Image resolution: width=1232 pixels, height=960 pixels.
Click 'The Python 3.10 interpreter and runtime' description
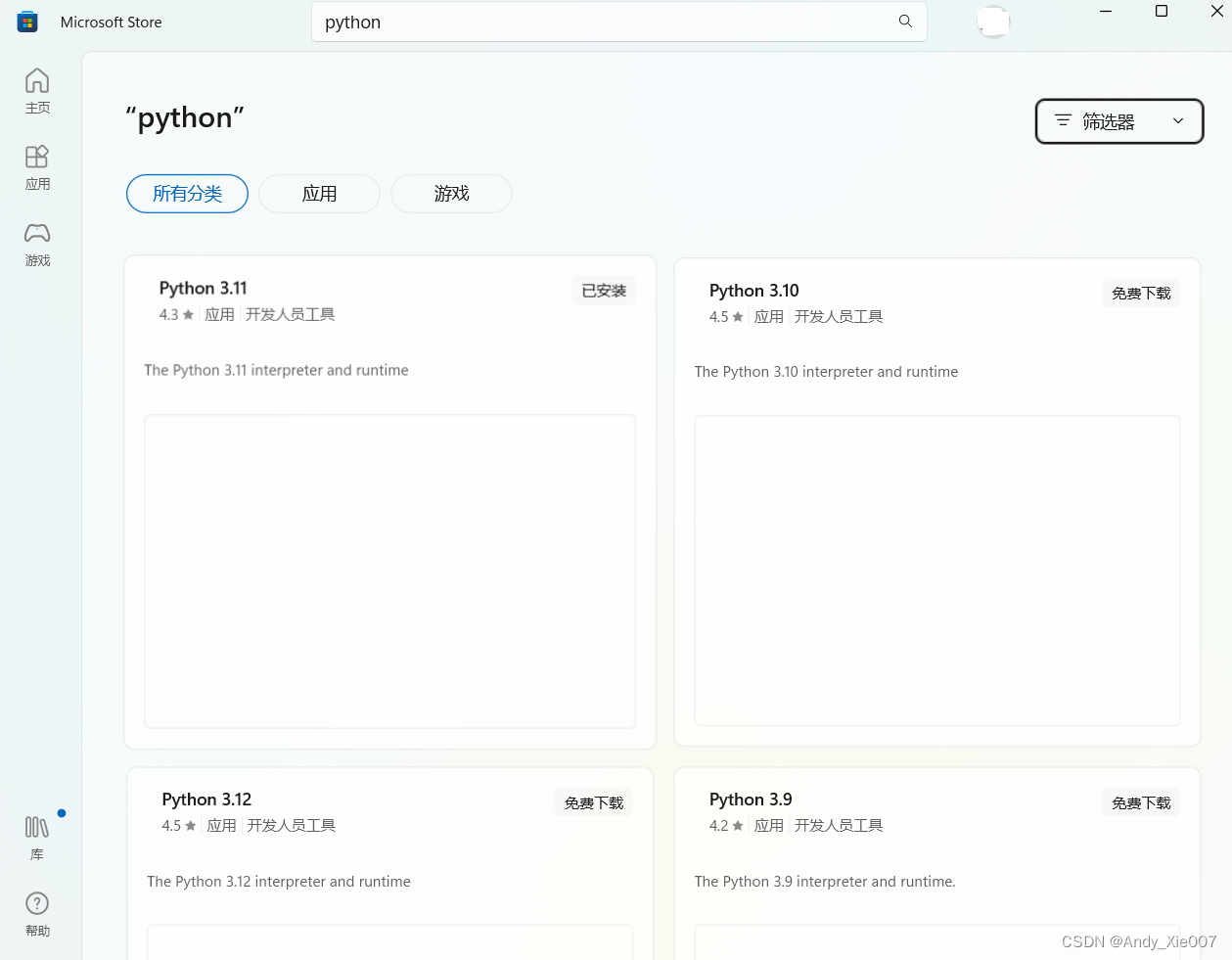click(x=826, y=372)
